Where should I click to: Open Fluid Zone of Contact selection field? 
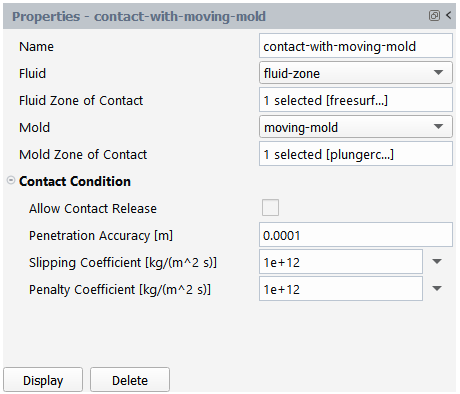click(x=356, y=100)
